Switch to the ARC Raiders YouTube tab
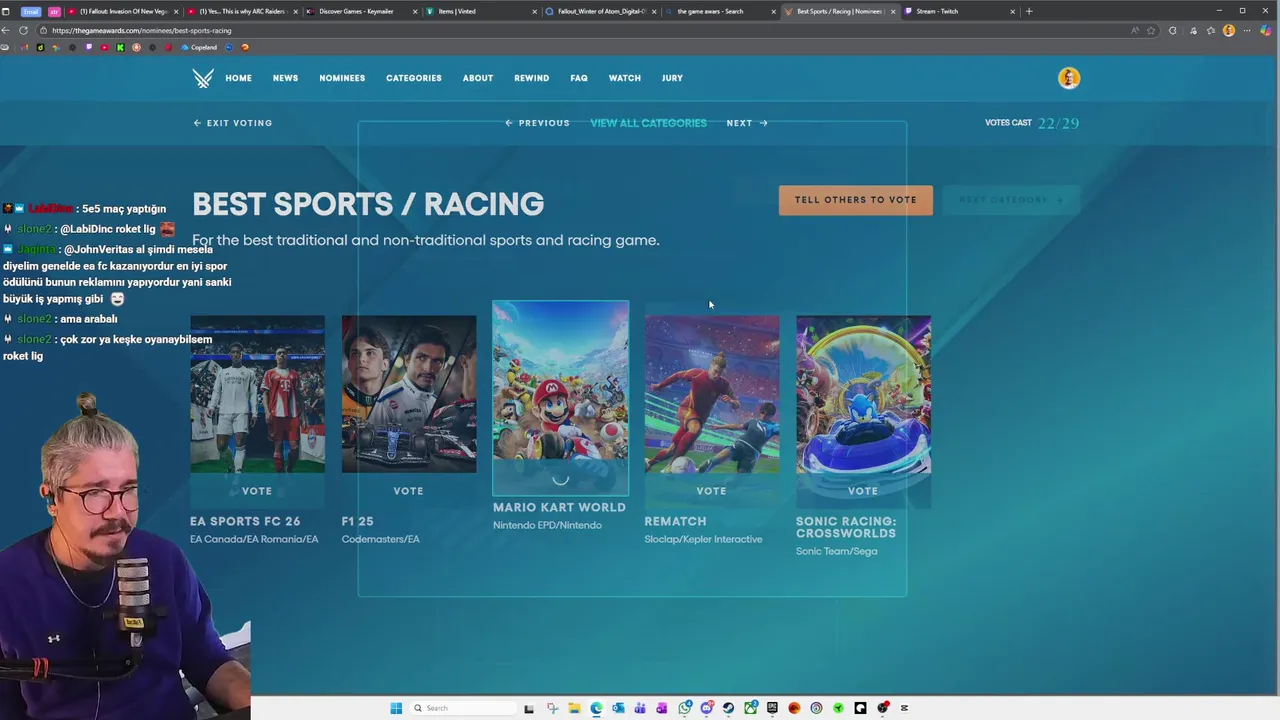1280x720 pixels. click(241, 11)
